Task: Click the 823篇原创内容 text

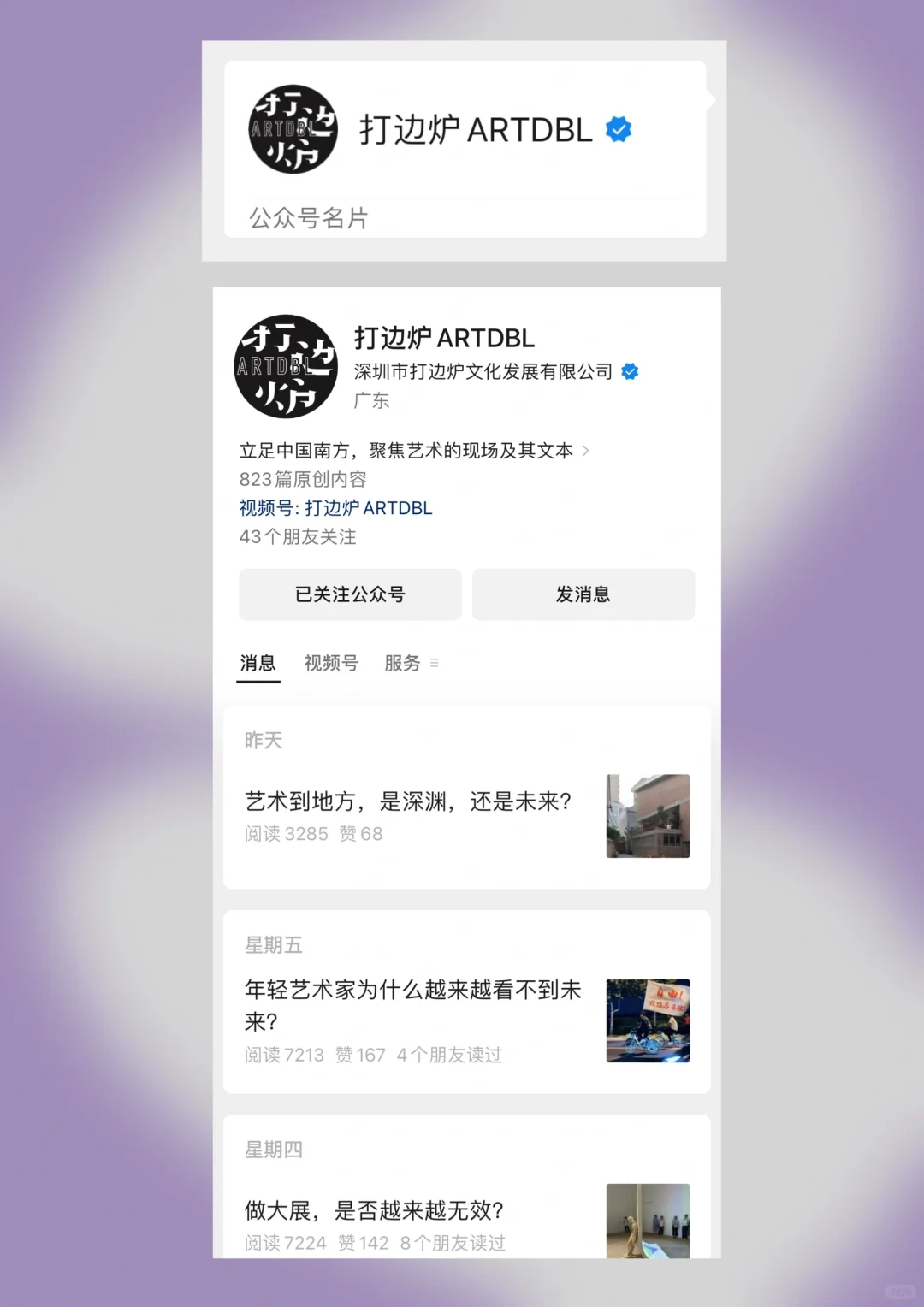Action: [x=303, y=479]
